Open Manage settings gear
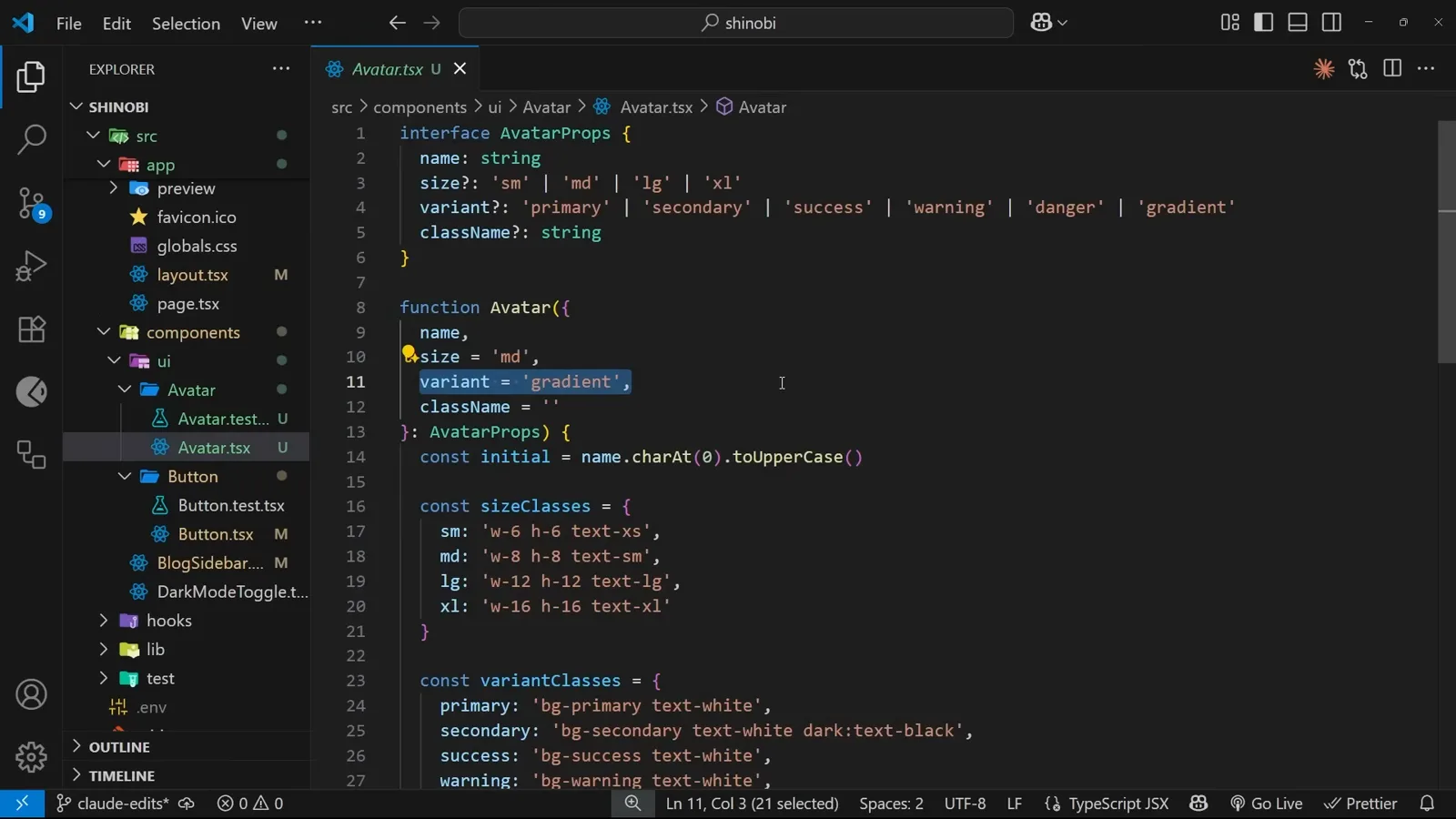 (31, 756)
